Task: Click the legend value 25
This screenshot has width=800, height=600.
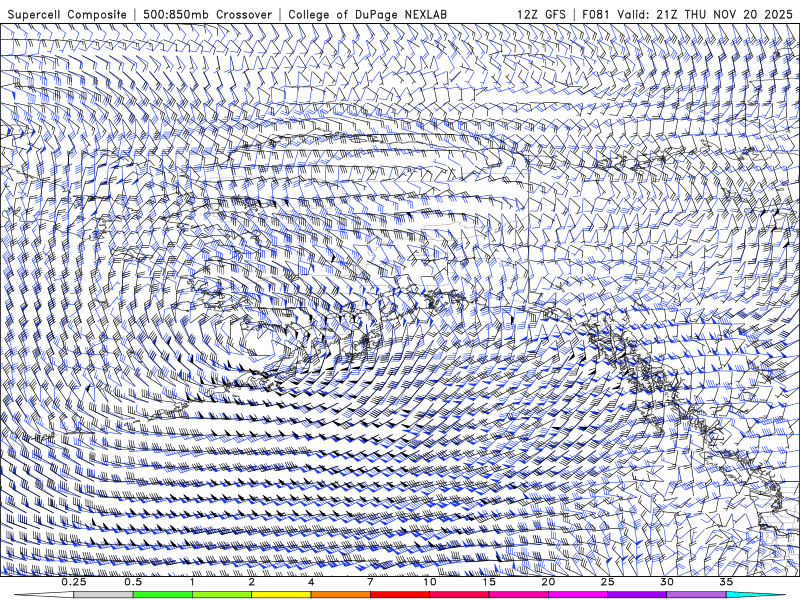Action: point(607,582)
